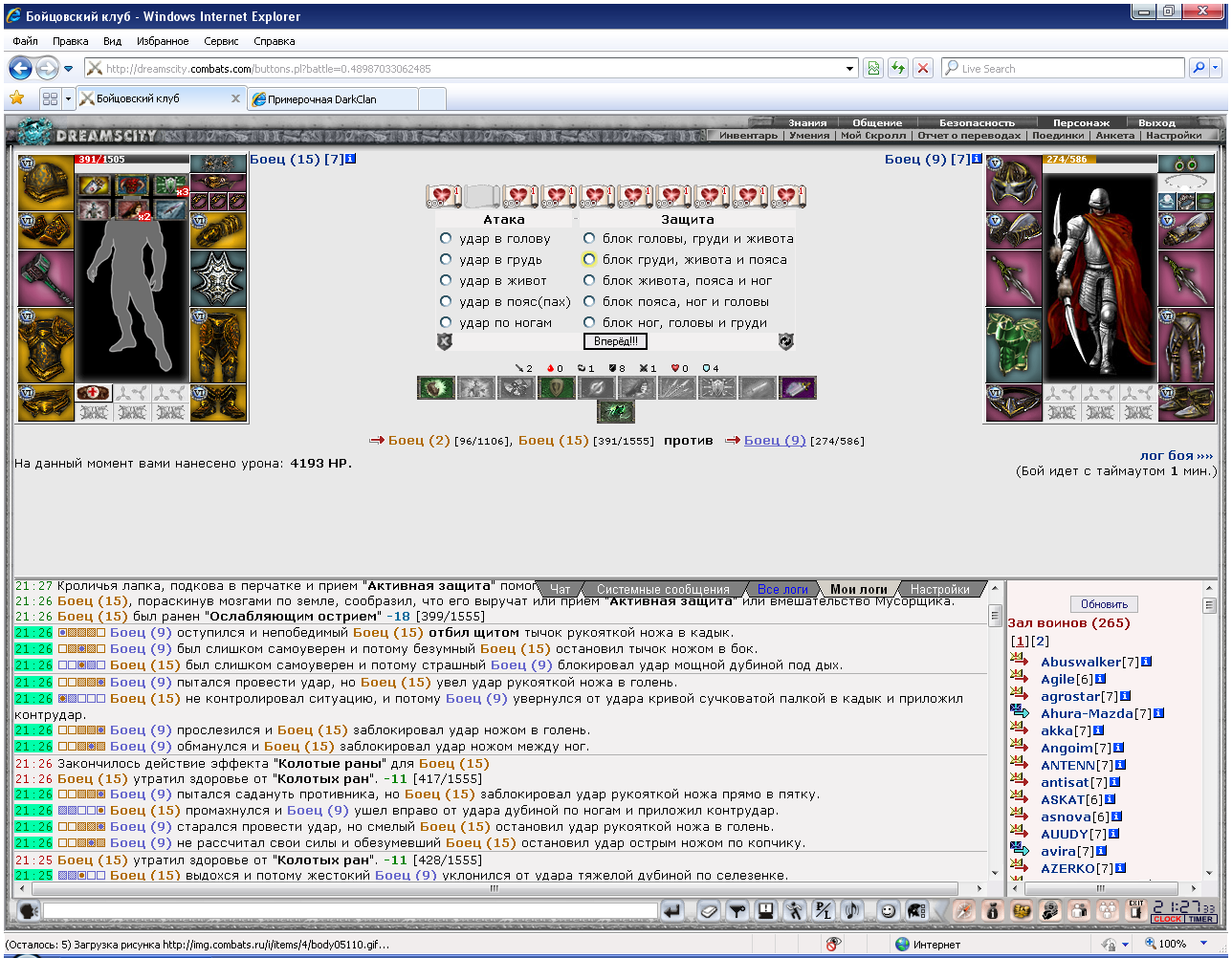The image size is (1232, 958).
Task: Click the gold coins icon
Action: [1022, 911]
